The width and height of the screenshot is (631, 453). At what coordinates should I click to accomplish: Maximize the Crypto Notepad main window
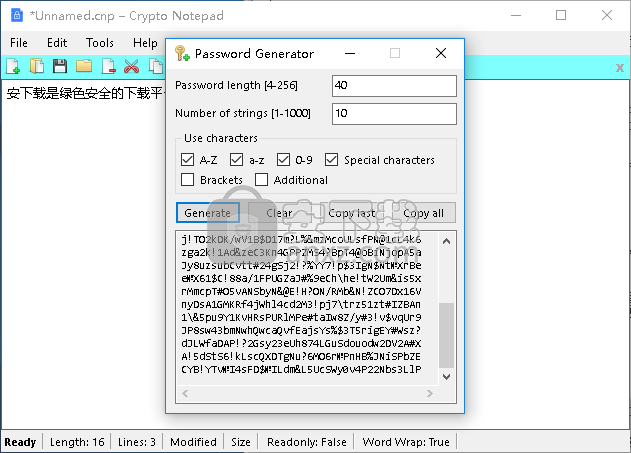coord(561,15)
